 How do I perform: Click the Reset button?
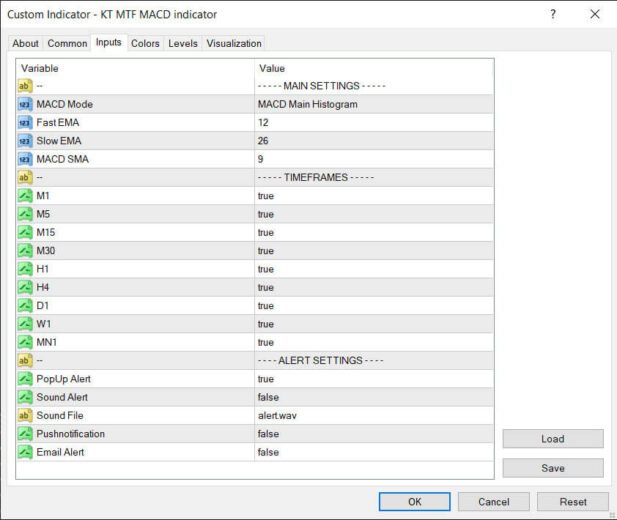click(x=573, y=502)
